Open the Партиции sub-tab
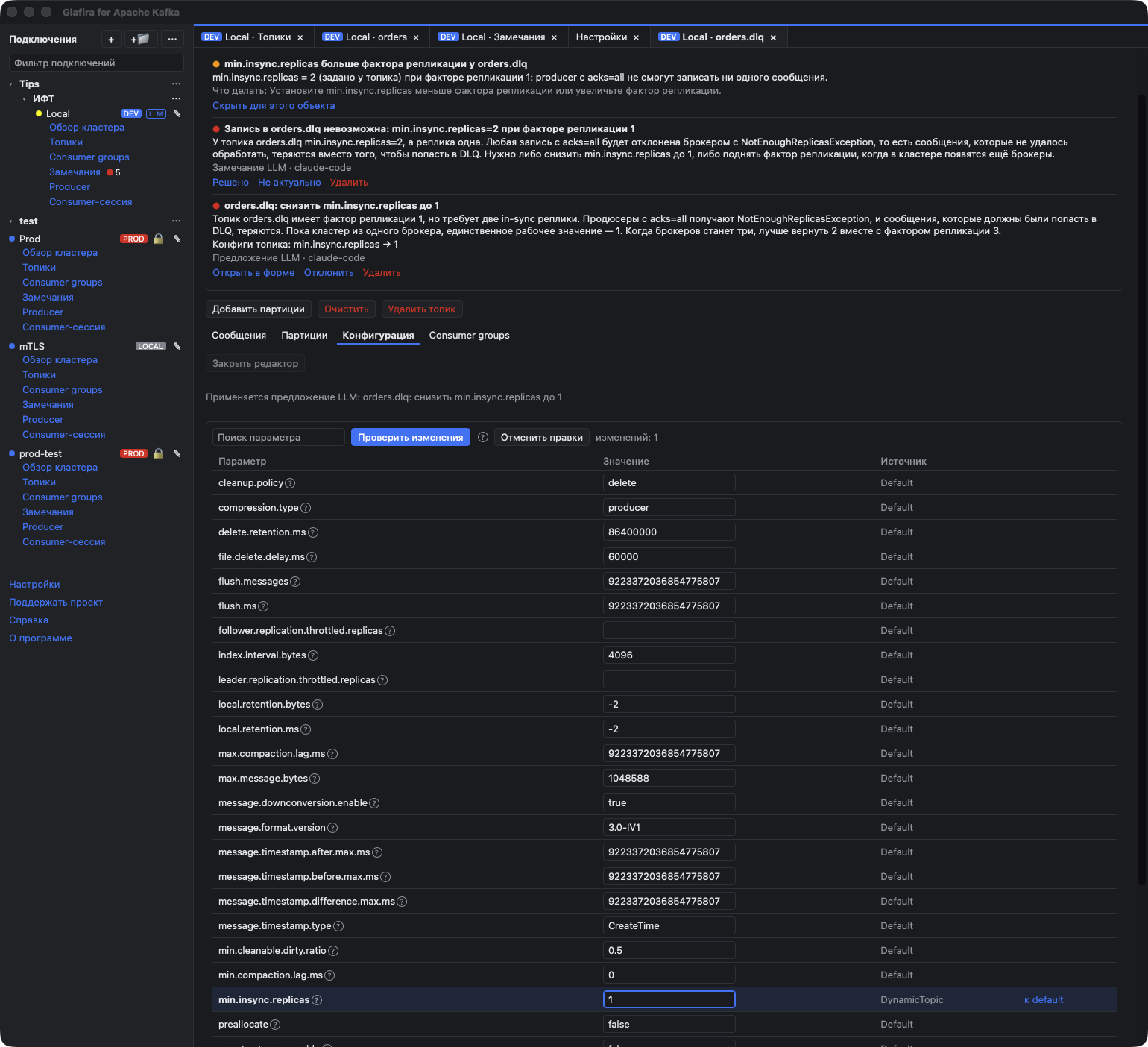This screenshot has height=1047, width=1148. tap(304, 335)
